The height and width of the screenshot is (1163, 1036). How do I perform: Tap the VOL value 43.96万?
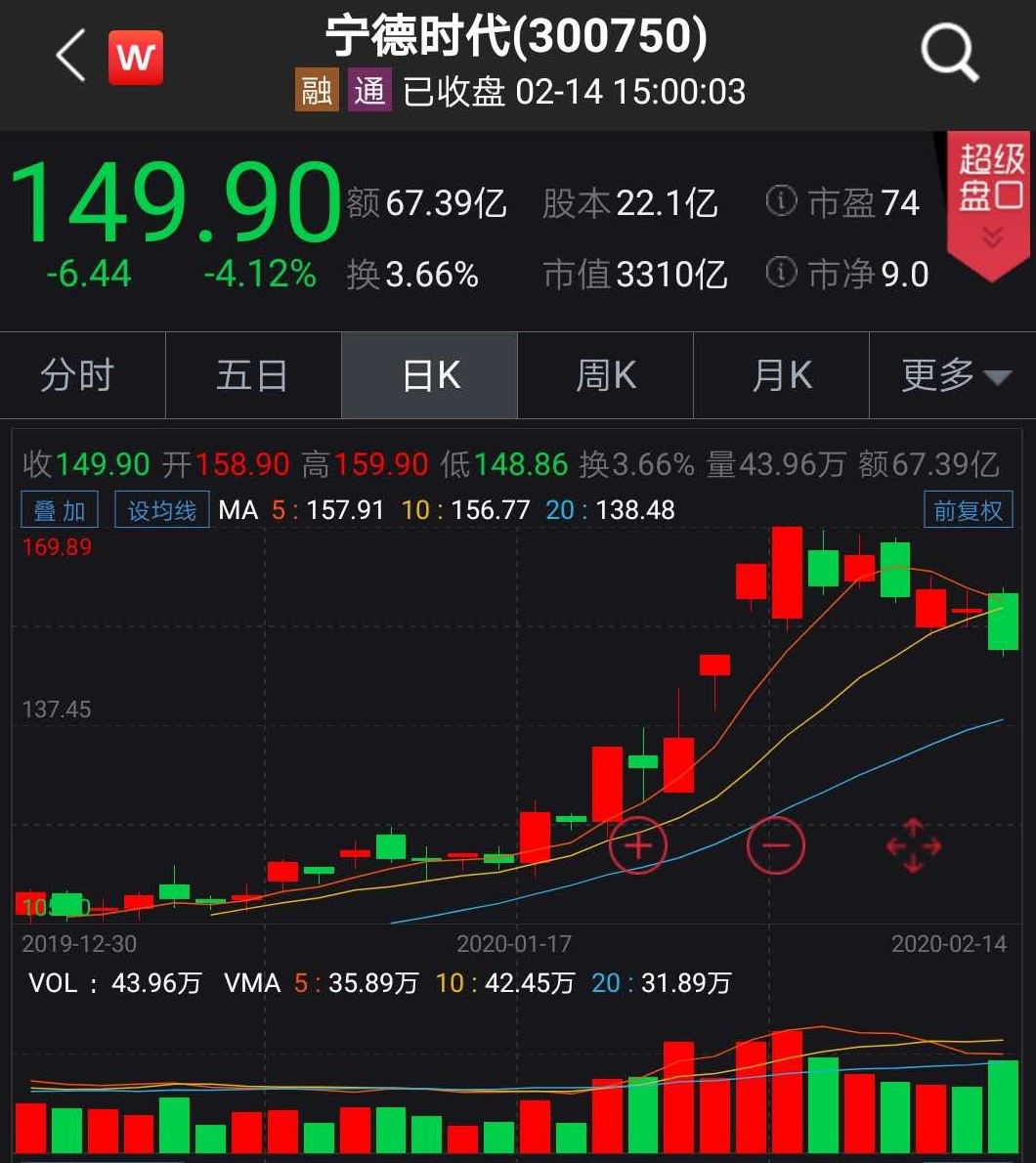(x=156, y=983)
